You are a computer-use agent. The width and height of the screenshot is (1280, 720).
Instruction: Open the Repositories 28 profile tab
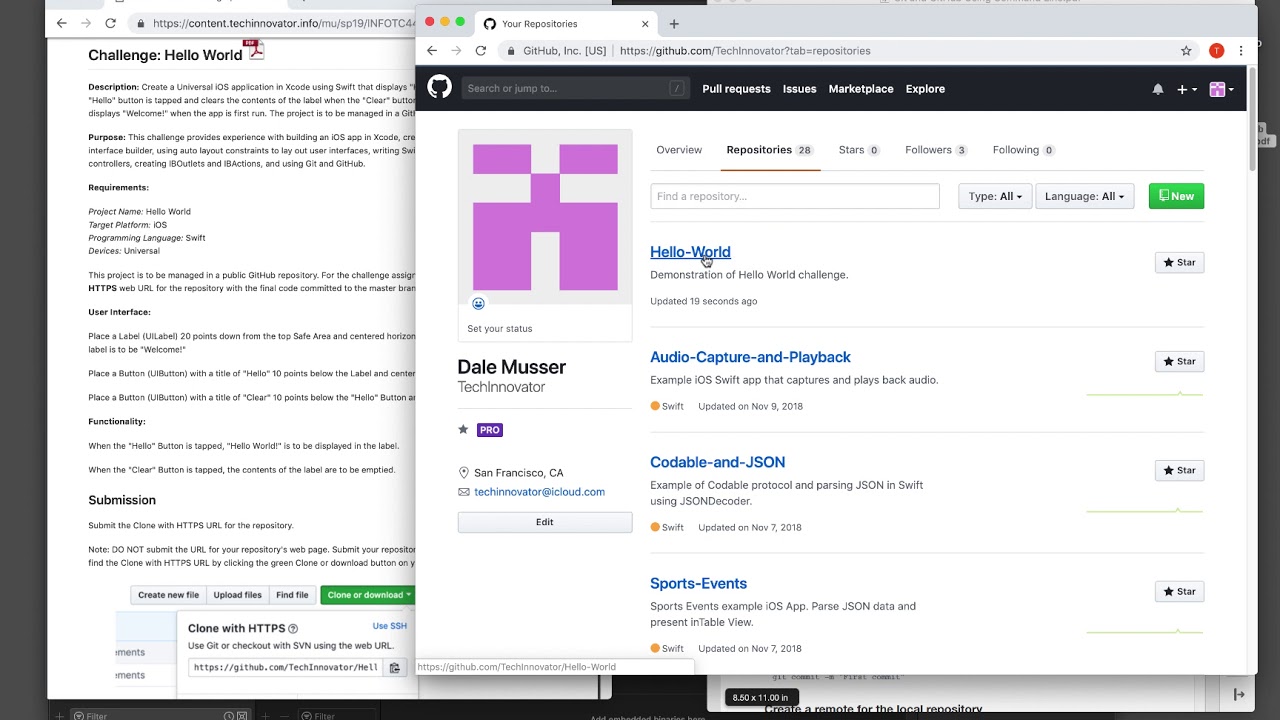point(770,150)
